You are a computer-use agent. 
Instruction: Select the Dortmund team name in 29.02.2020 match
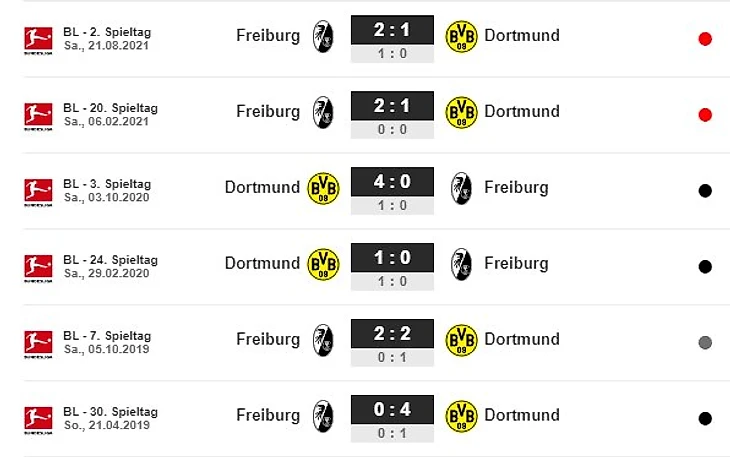pos(262,263)
